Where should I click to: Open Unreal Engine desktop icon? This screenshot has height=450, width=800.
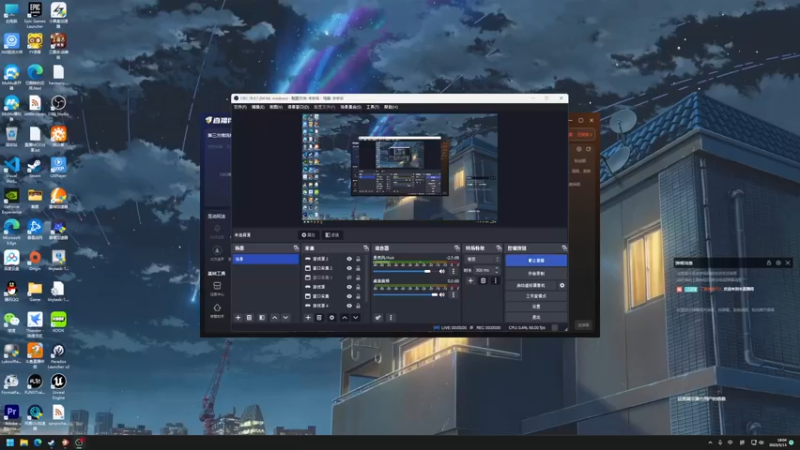[58, 386]
